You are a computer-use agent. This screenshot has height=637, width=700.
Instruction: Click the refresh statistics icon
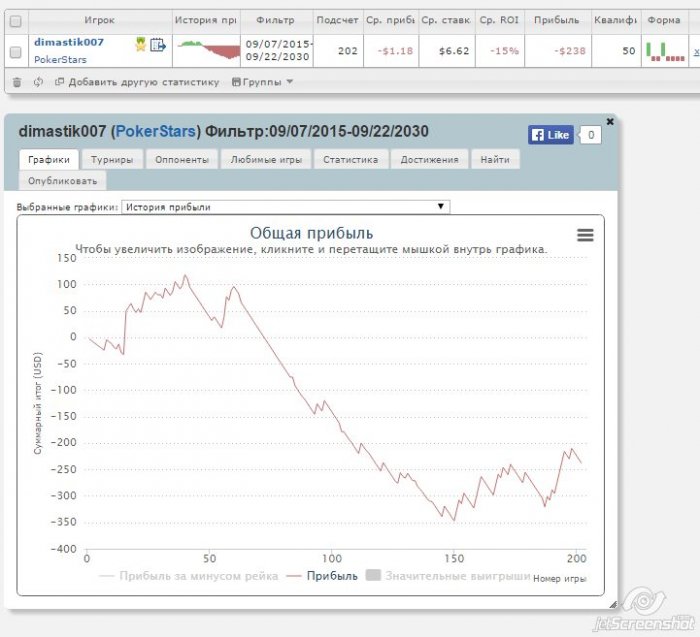[x=38, y=82]
